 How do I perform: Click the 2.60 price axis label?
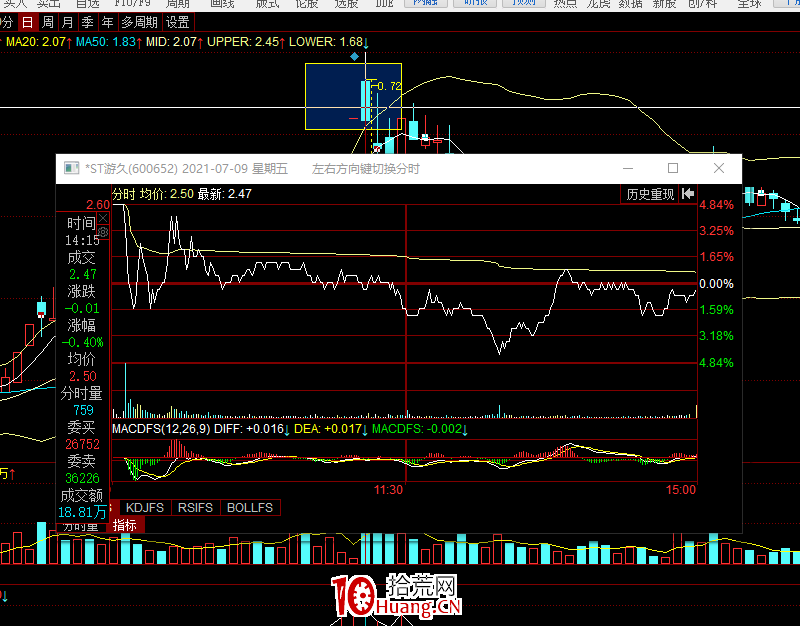coord(98,205)
